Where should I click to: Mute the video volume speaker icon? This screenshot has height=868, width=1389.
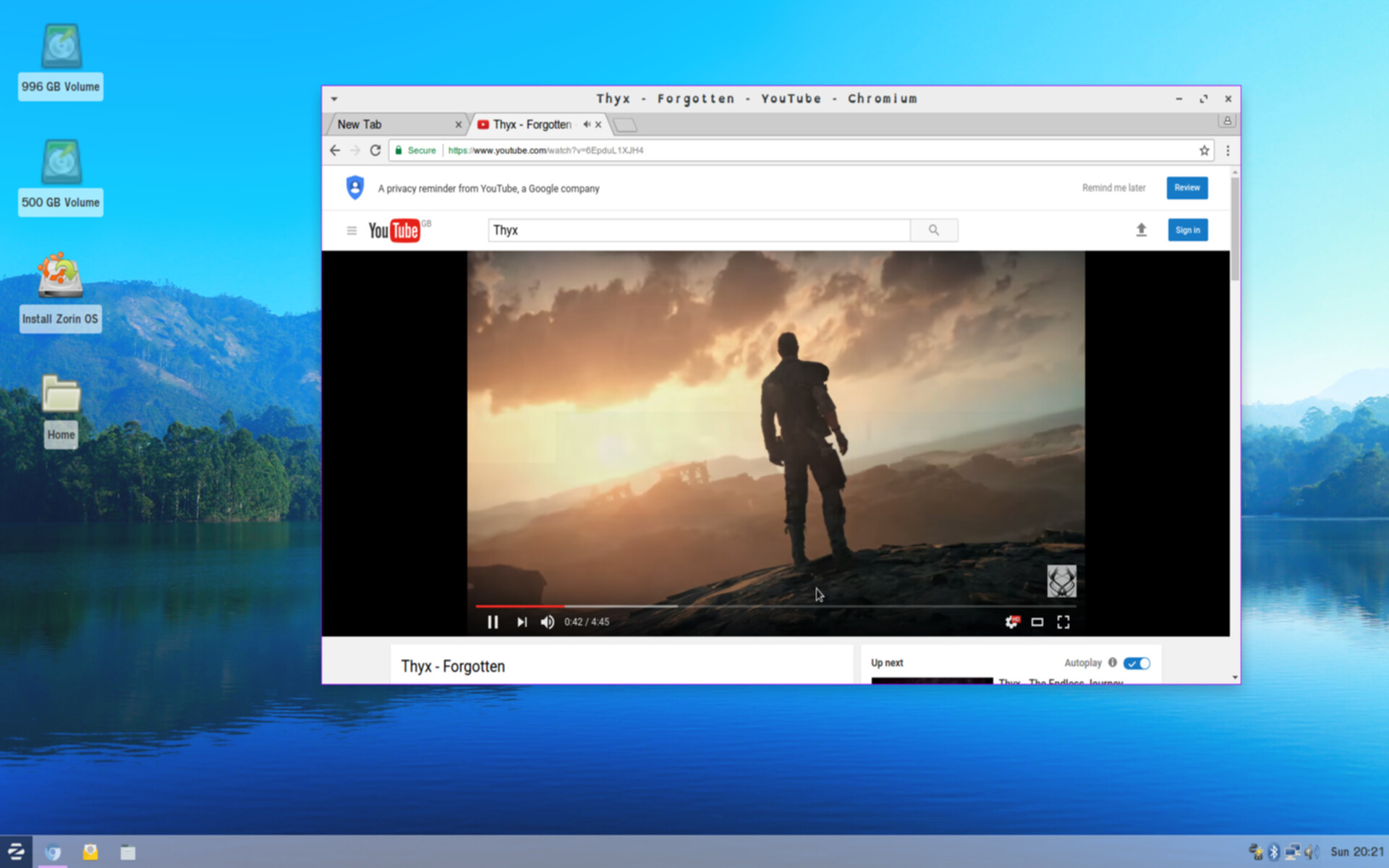point(548,622)
